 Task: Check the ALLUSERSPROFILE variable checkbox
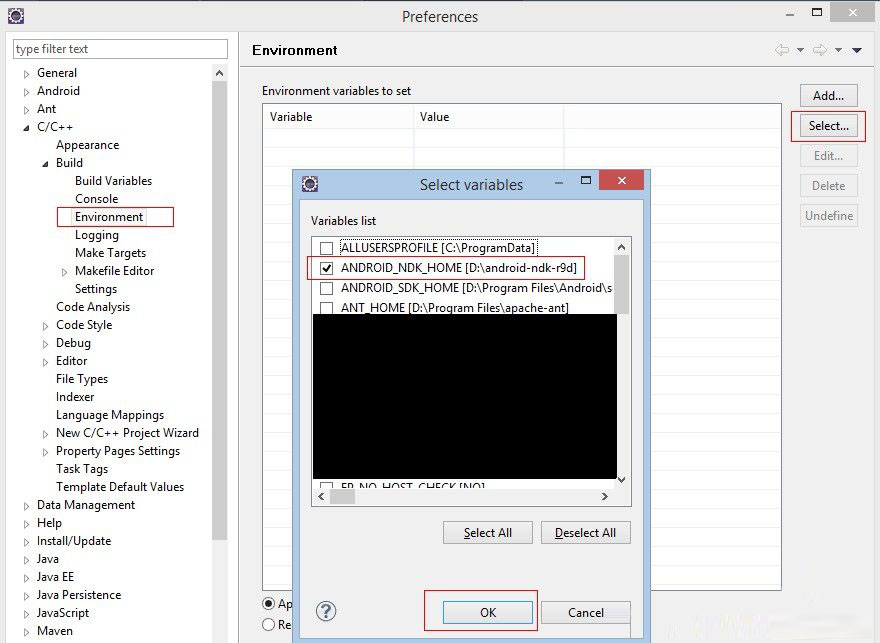(x=326, y=248)
